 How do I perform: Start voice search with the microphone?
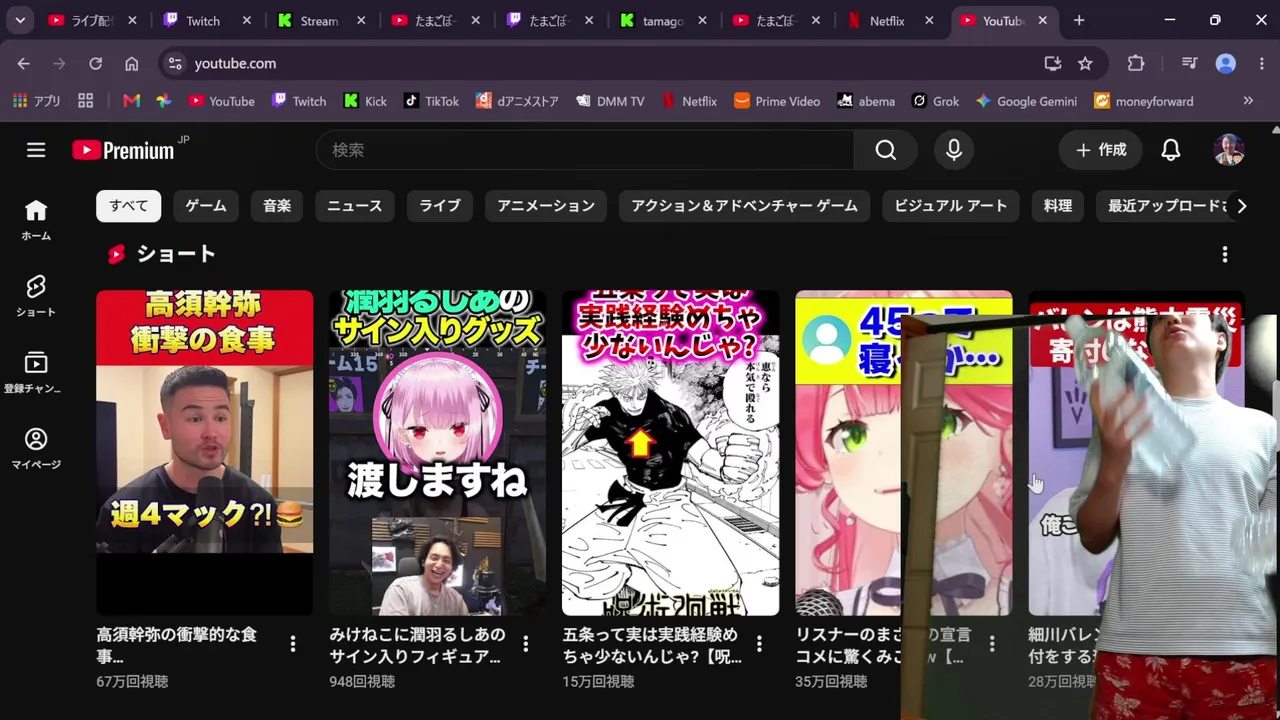[954, 150]
